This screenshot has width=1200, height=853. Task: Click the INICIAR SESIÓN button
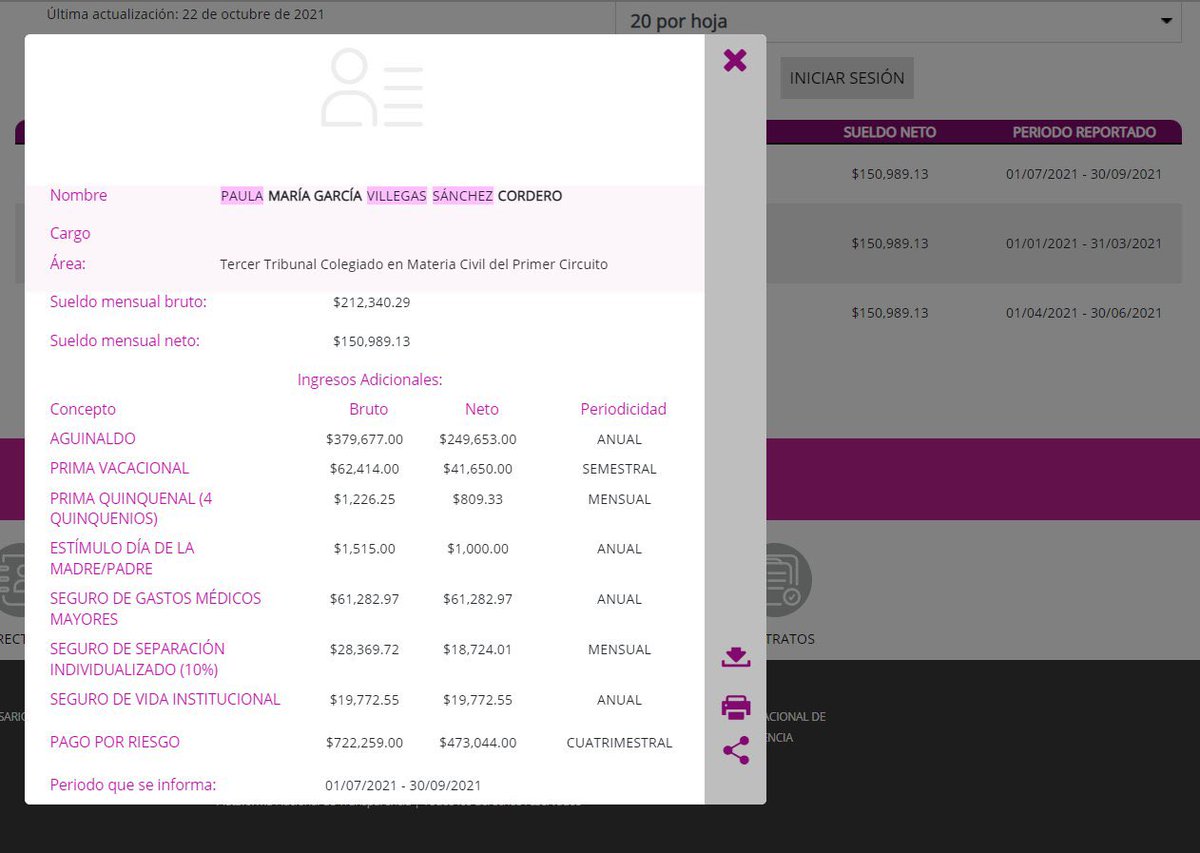pos(847,78)
